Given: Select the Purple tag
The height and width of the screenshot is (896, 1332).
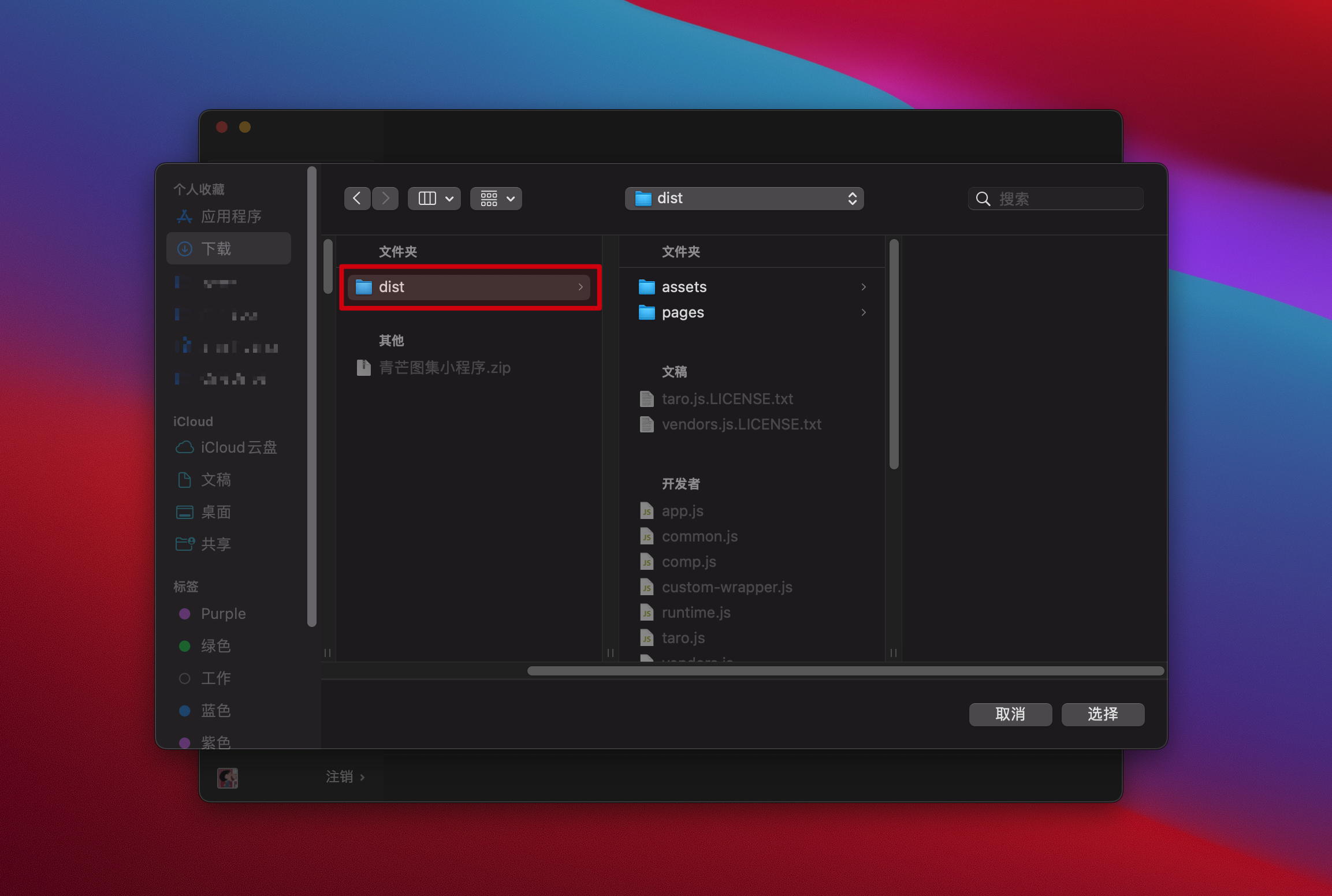Looking at the screenshot, I should pos(229,614).
